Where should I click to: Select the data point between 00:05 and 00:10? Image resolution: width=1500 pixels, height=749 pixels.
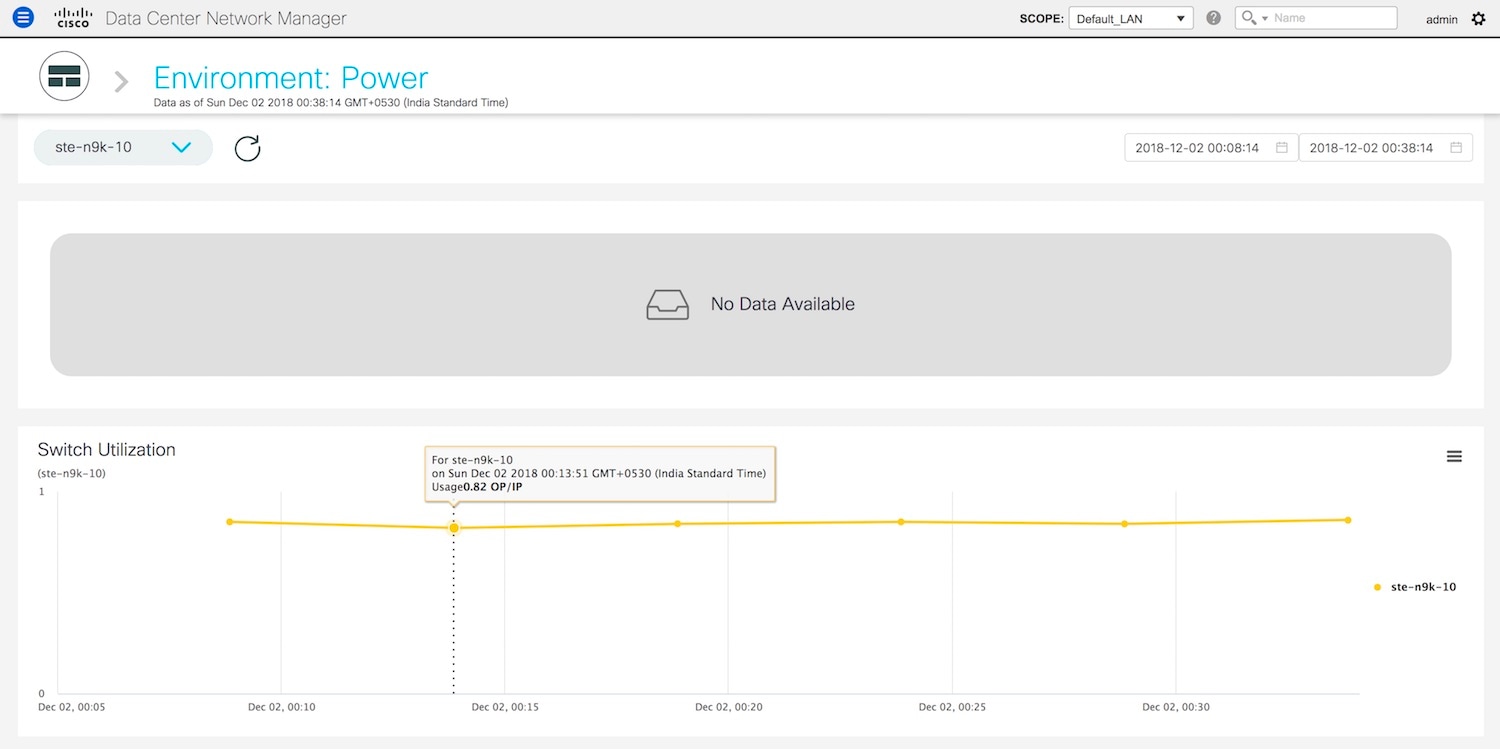tap(230, 522)
